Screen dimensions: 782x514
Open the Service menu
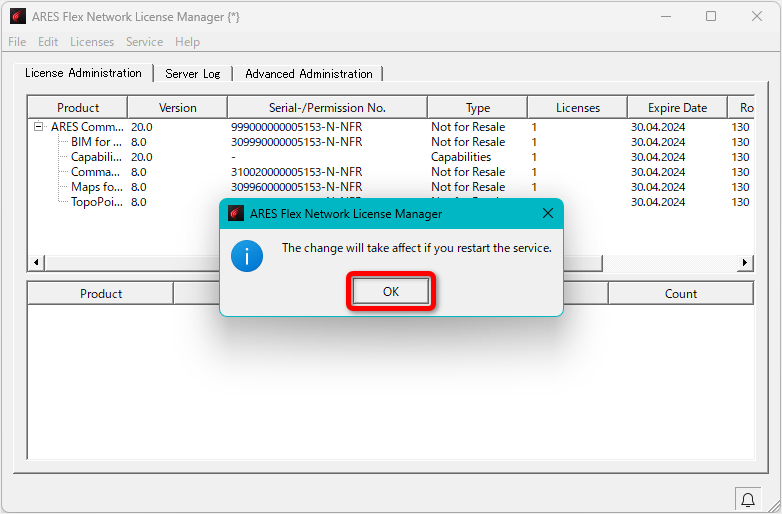(x=144, y=42)
